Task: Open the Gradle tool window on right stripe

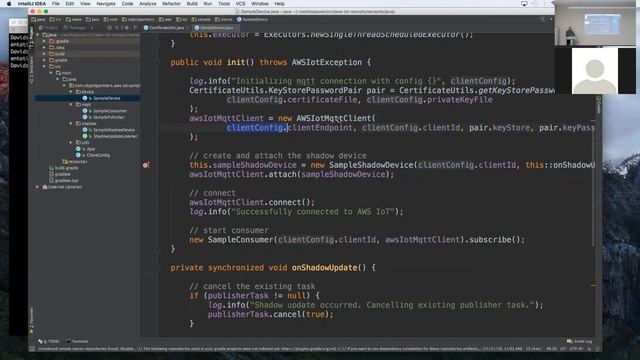Action: pyautogui.click(x=598, y=105)
